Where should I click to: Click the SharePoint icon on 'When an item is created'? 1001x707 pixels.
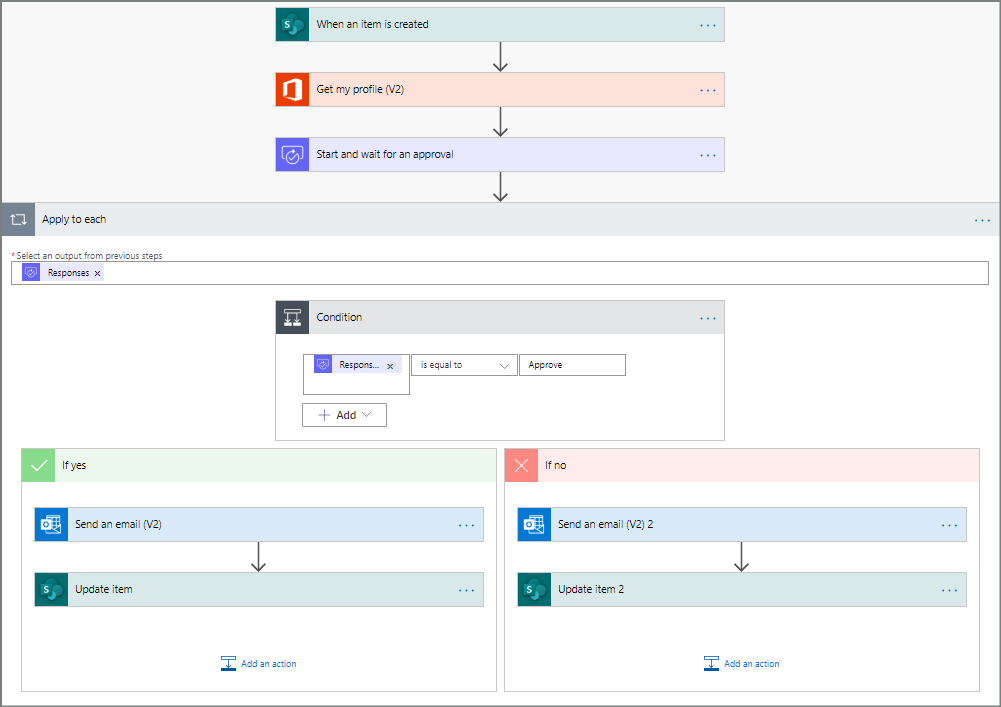click(292, 25)
